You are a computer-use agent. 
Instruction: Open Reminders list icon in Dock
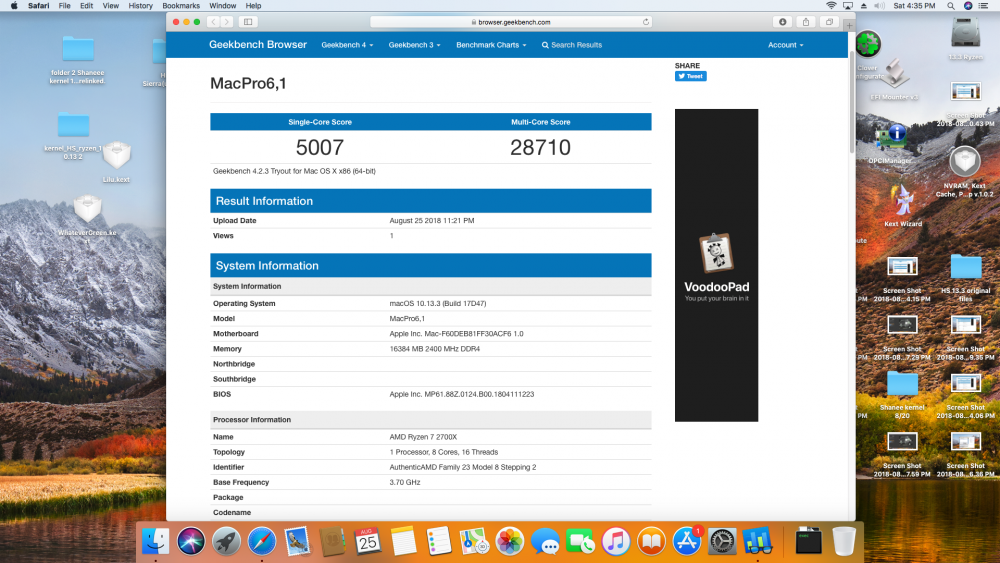click(x=439, y=541)
